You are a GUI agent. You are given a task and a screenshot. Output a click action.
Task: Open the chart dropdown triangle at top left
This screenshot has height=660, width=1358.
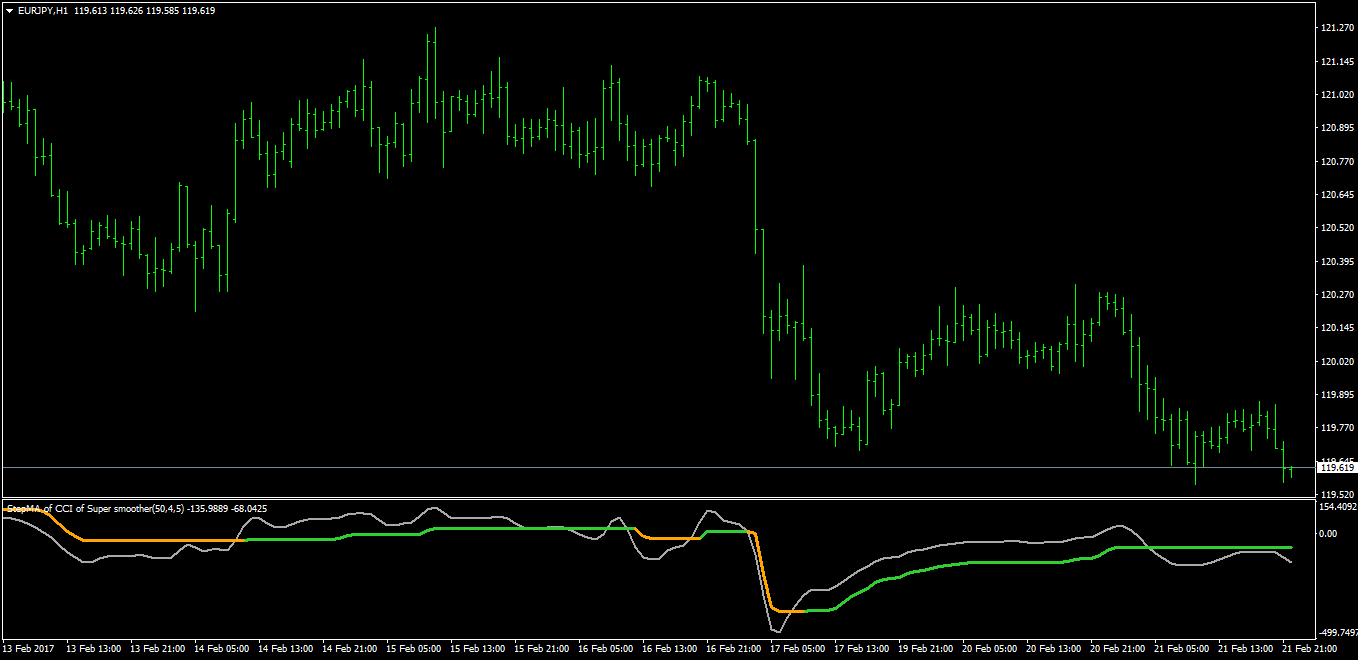(x=12, y=10)
